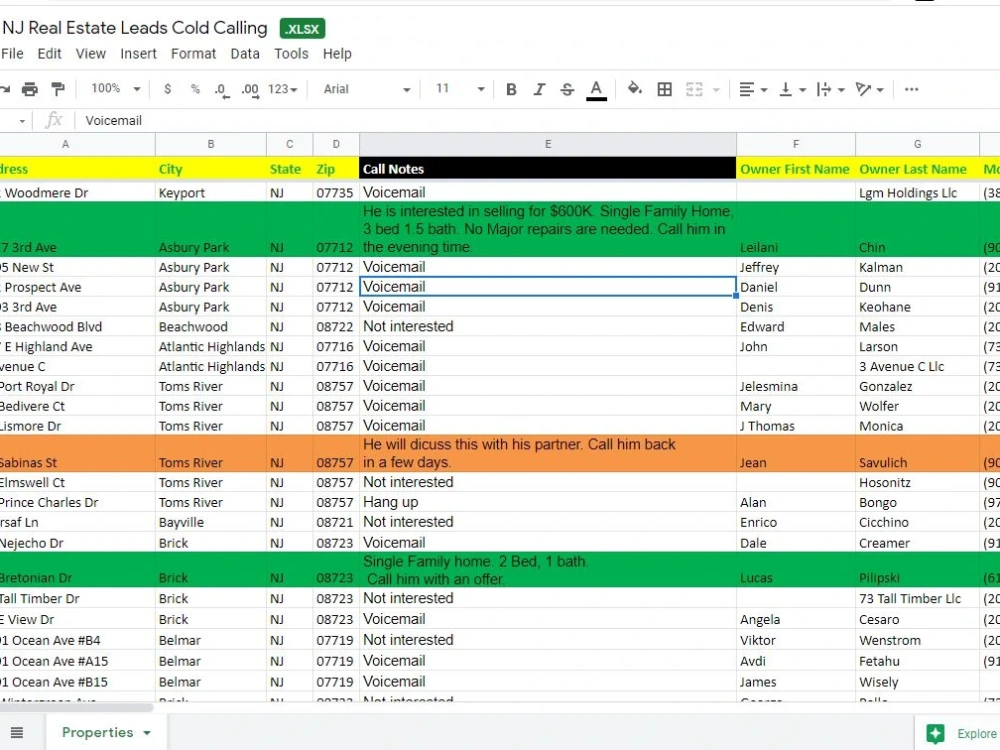1000x750 pixels.
Task: Expand the horizontal align options dropdown
Action: [763, 89]
